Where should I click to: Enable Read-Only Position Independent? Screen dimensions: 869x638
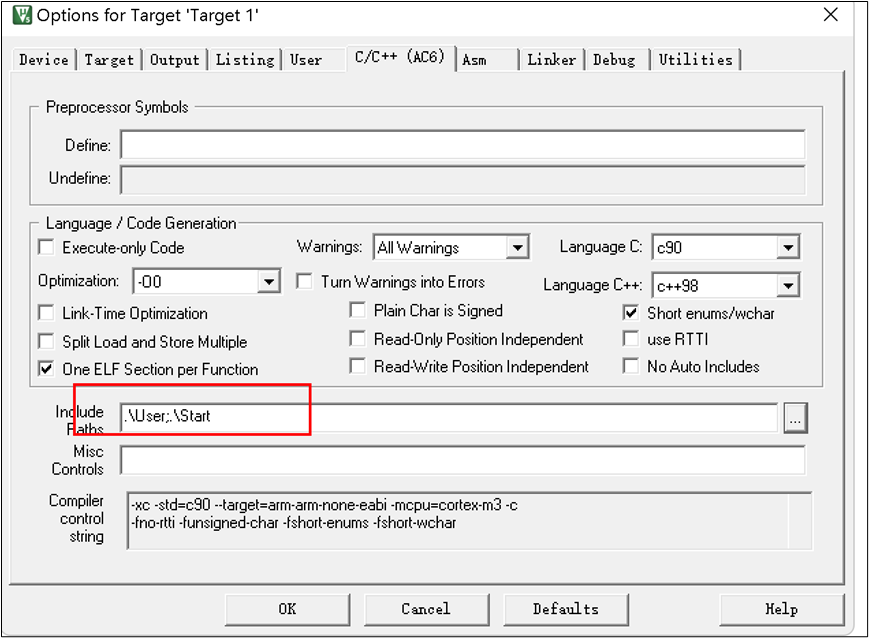tap(358, 338)
